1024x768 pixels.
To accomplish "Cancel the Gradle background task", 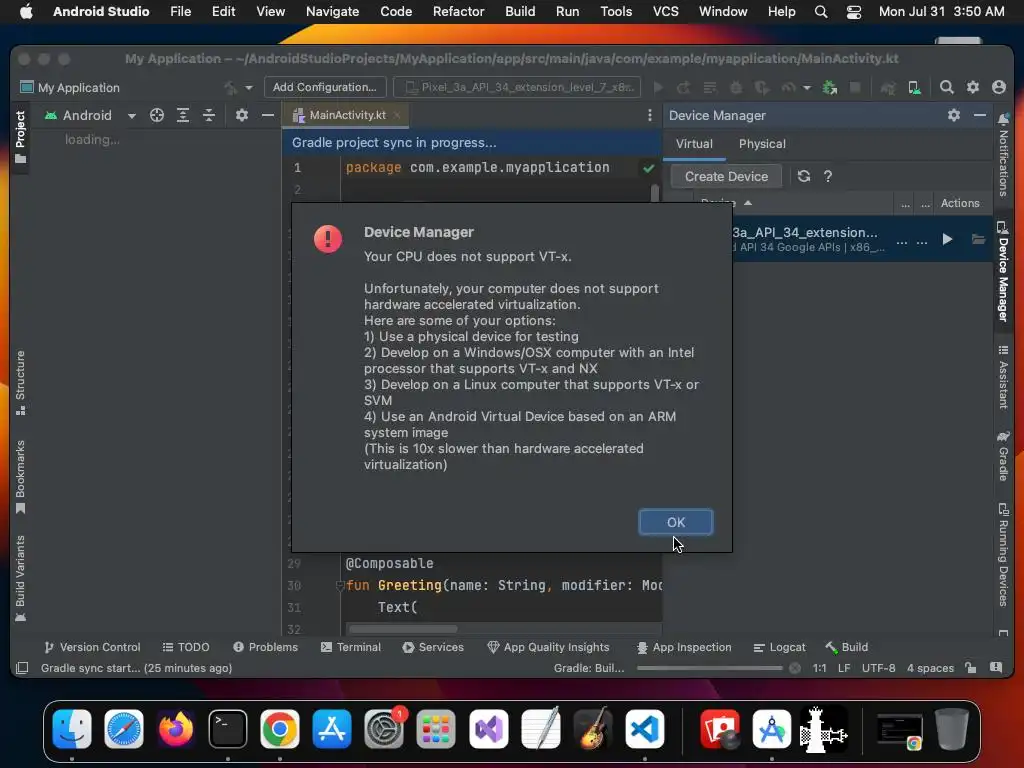I will tap(795, 668).
